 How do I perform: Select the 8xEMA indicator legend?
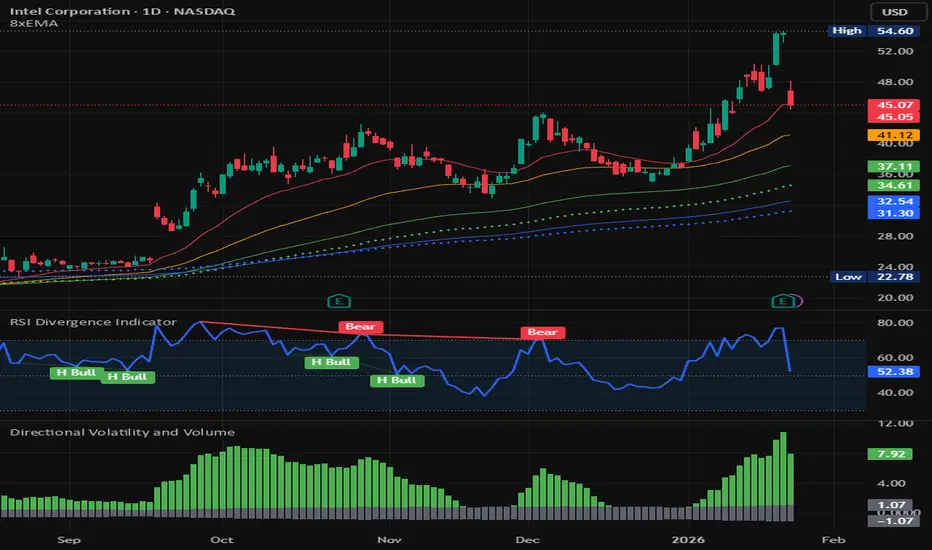[34, 24]
